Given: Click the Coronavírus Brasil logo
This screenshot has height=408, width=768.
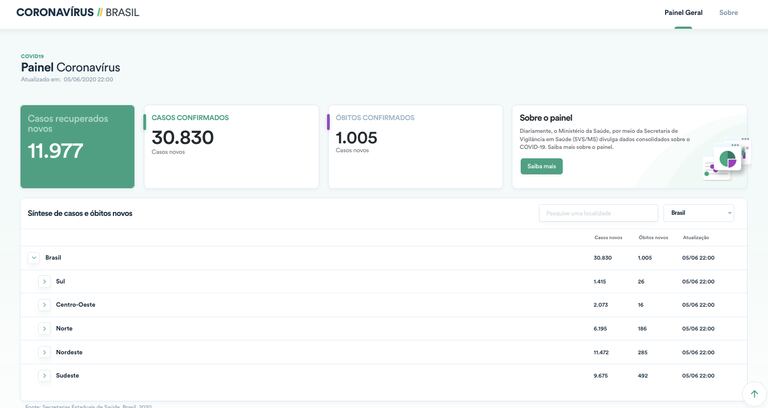Looking at the screenshot, I should [x=78, y=12].
